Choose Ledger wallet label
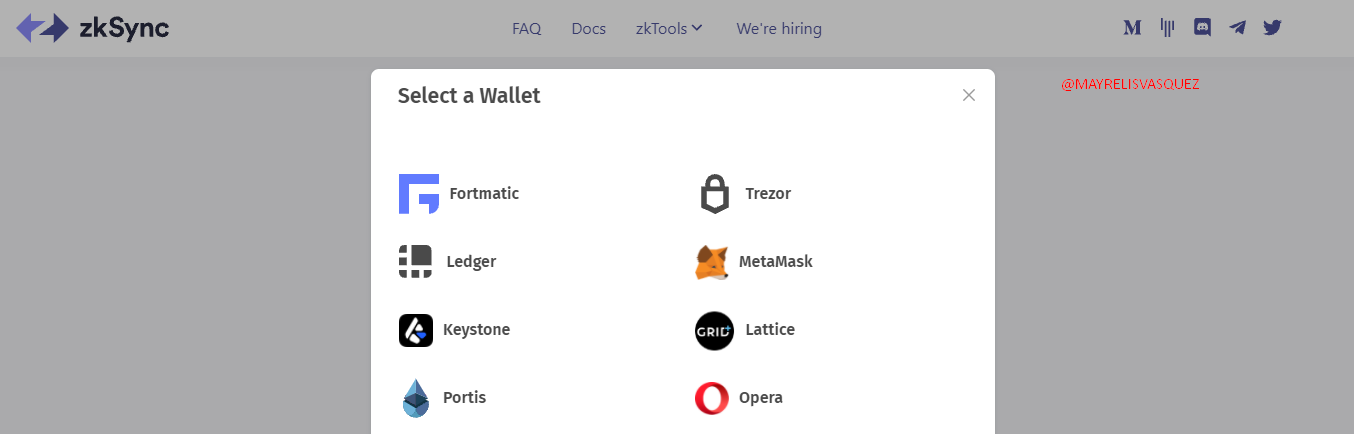Viewport: 1354px width, 434px height. click(x=471, y=262)
